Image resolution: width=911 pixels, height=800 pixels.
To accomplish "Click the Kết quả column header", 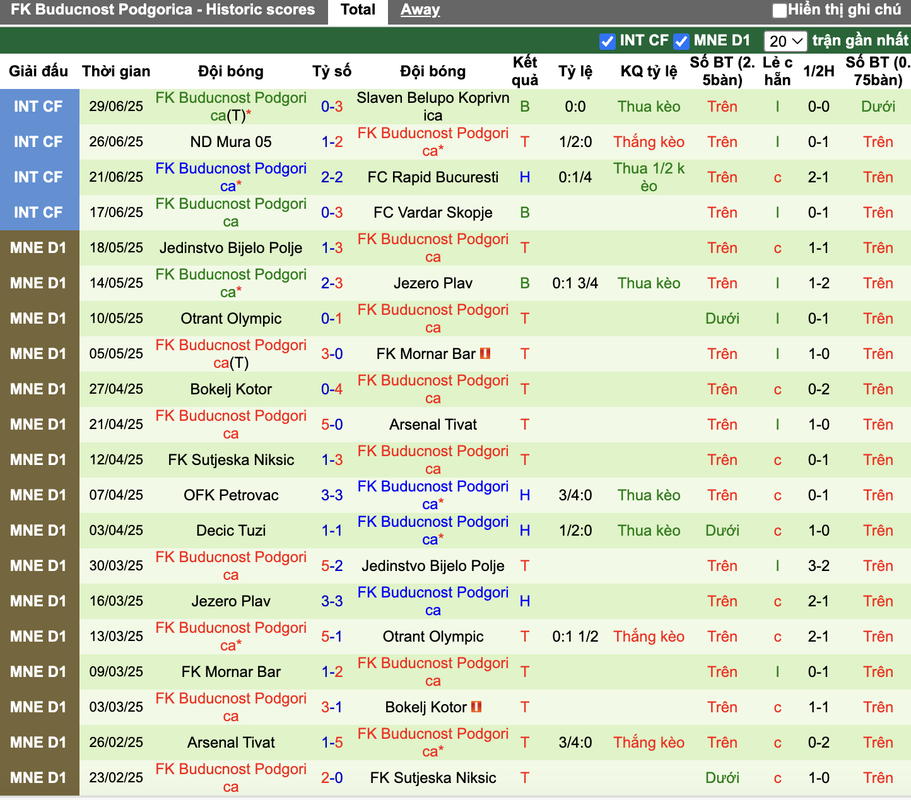I will click(525, 71).
